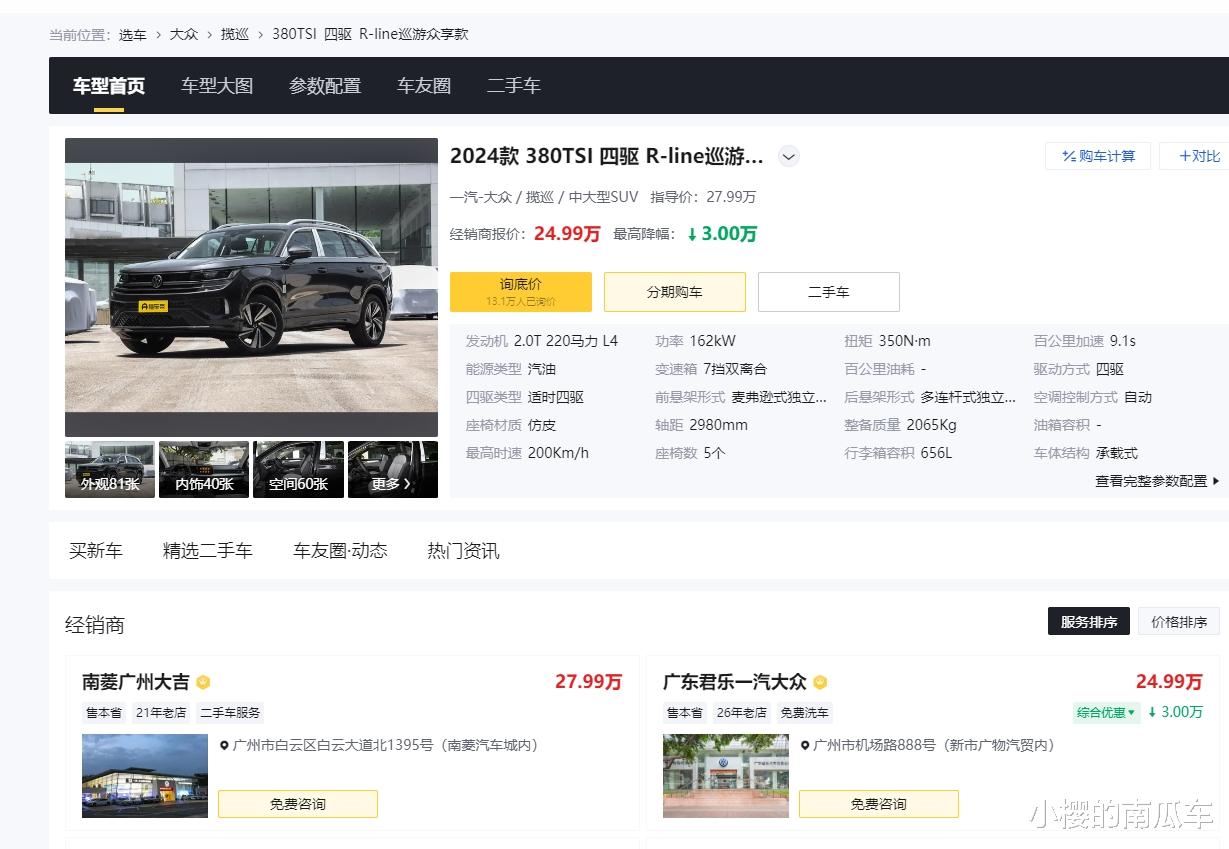The image size is (1229, 849).
Task: Click 2.0T 220马力 L4 engine value
Action: point(566,341)
